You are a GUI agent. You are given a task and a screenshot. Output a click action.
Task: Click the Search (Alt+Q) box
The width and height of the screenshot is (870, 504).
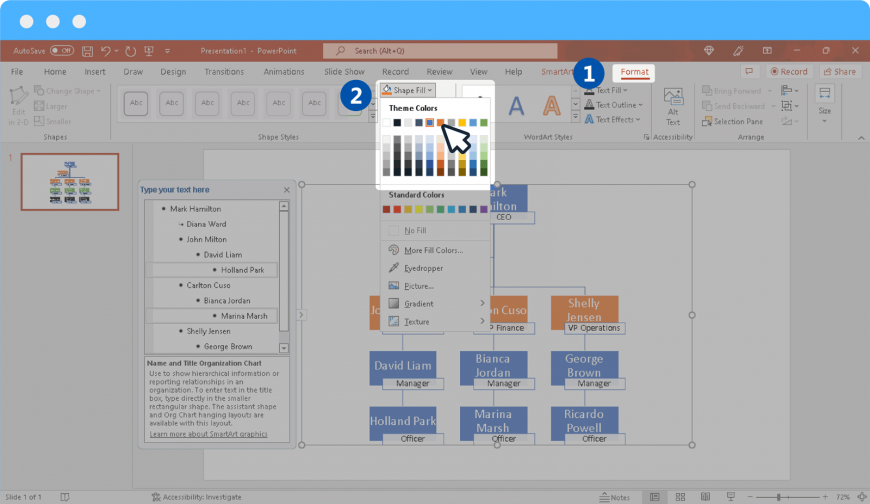pos(440,51)
